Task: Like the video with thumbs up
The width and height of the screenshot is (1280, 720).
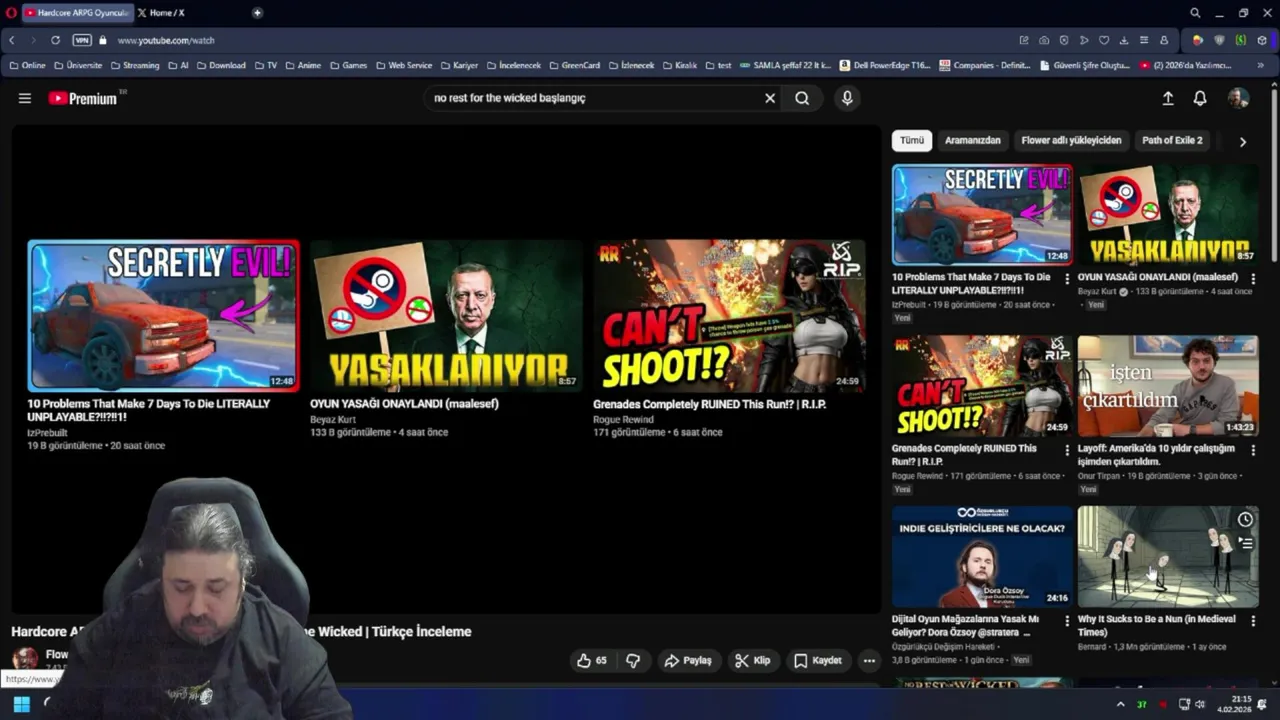Action: 592,661
